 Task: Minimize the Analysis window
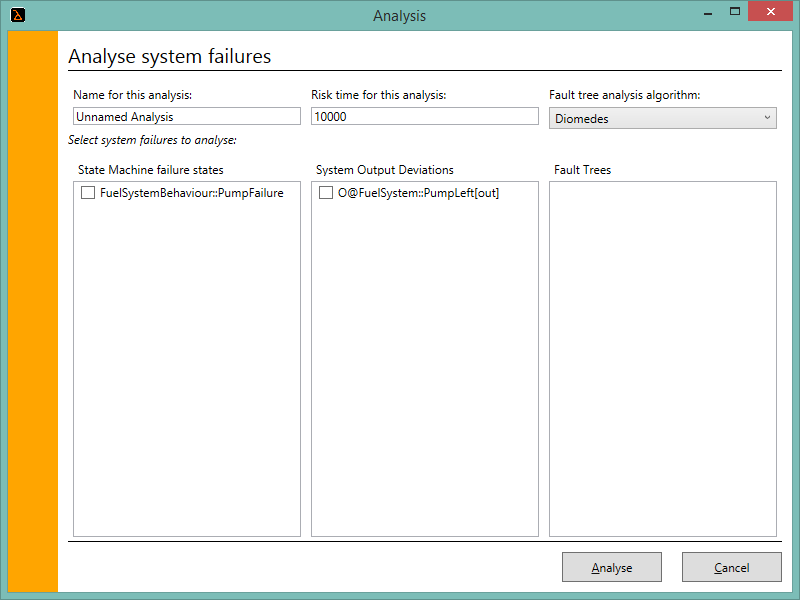(x=708, y=13)
